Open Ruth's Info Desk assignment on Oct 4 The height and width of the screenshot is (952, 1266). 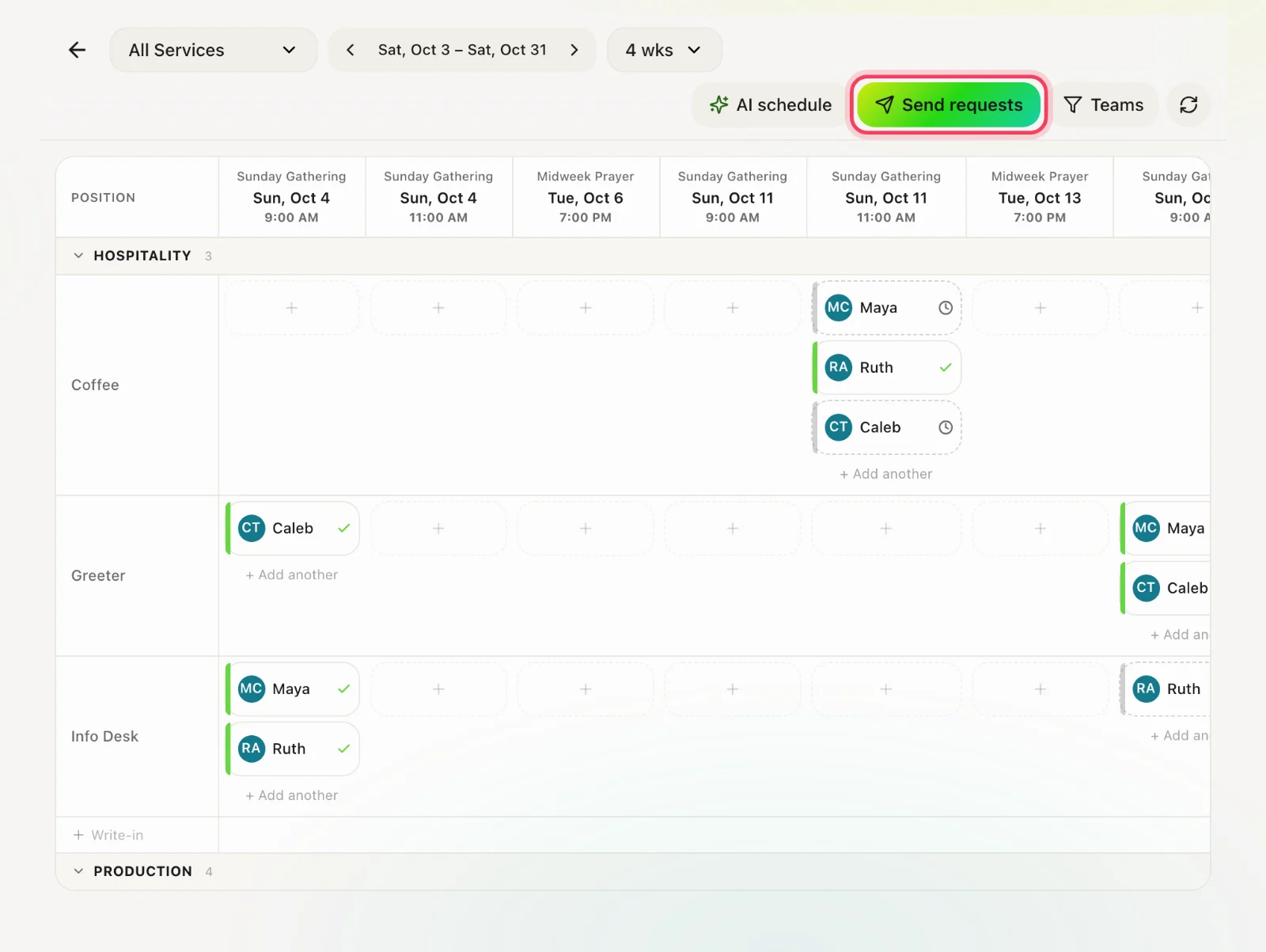click(292, 749)
